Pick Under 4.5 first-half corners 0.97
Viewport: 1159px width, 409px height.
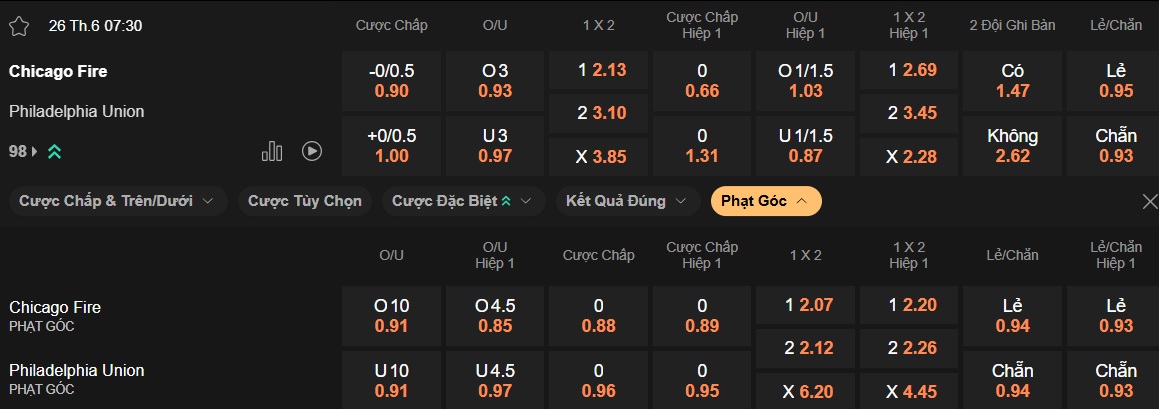click(496, 379)
